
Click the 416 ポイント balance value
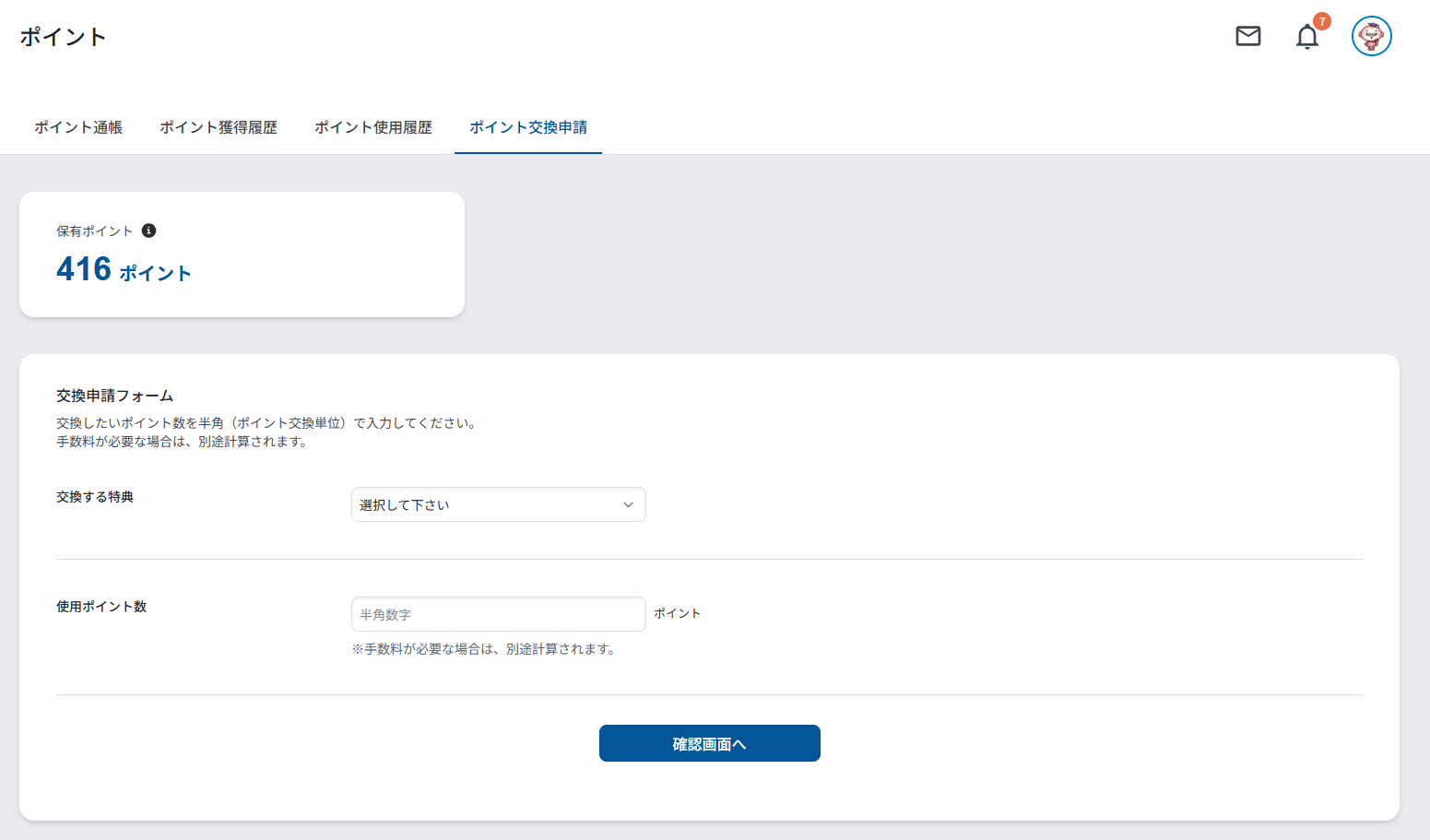click(124, 269)
